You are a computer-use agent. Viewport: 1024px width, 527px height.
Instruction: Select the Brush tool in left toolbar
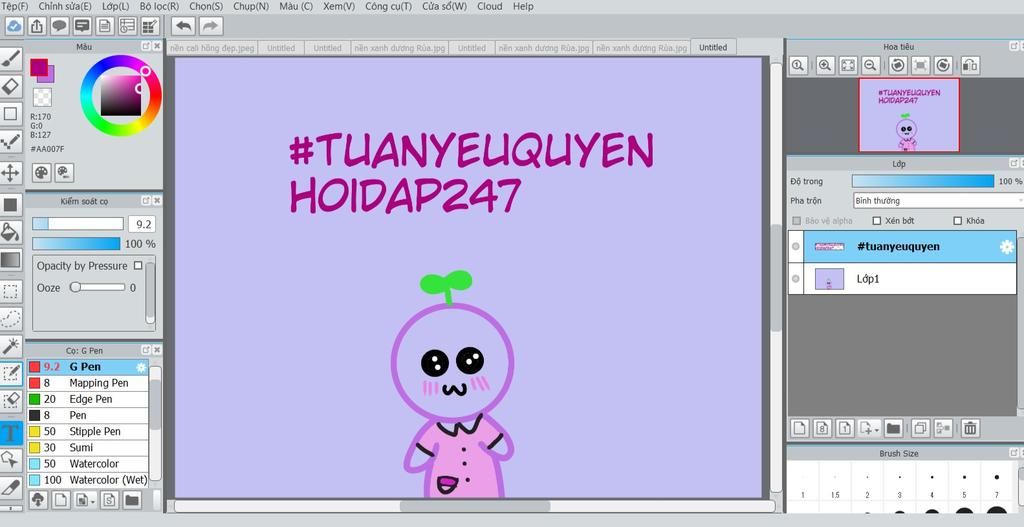click(x=11, y=59)
